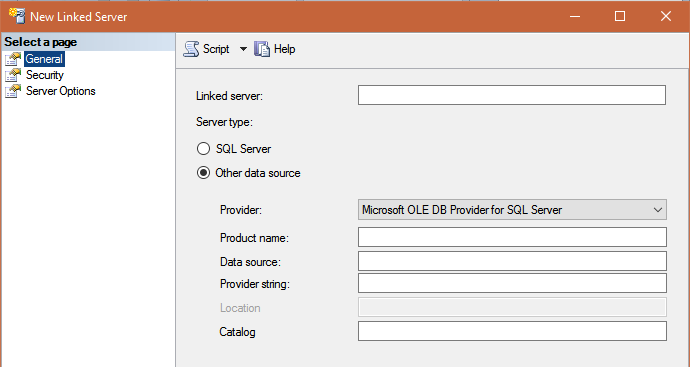Maximize the New Linked Server window
The height and width of the screenshot is (367, 690).
[x=620, y=16]
